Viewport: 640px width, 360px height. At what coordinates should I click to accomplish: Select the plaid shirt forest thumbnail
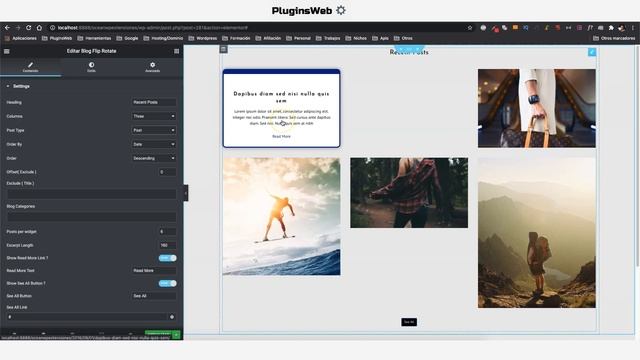pyautogui.click(x=409, y=193)
